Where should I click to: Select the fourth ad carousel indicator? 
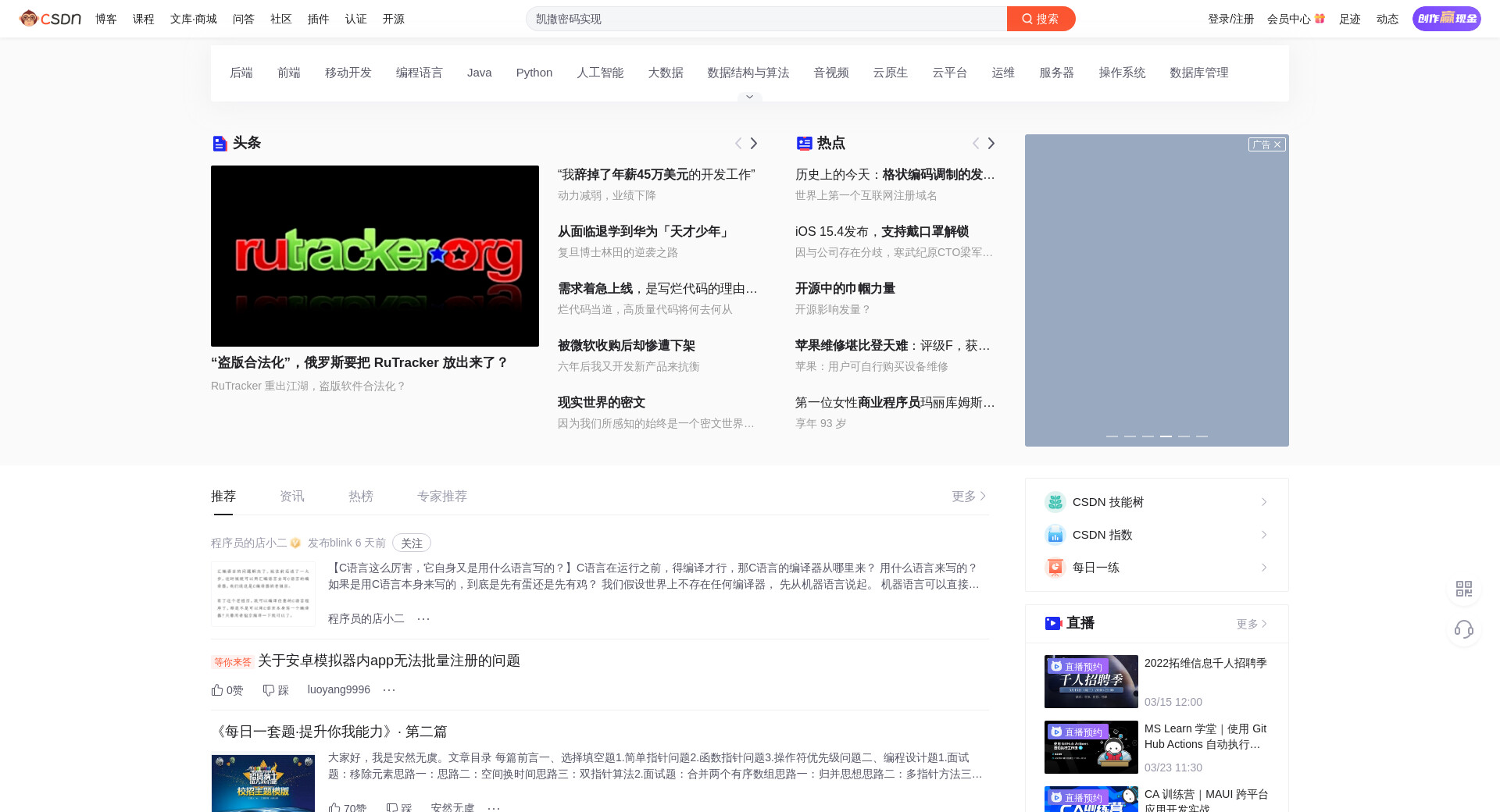1166,436
